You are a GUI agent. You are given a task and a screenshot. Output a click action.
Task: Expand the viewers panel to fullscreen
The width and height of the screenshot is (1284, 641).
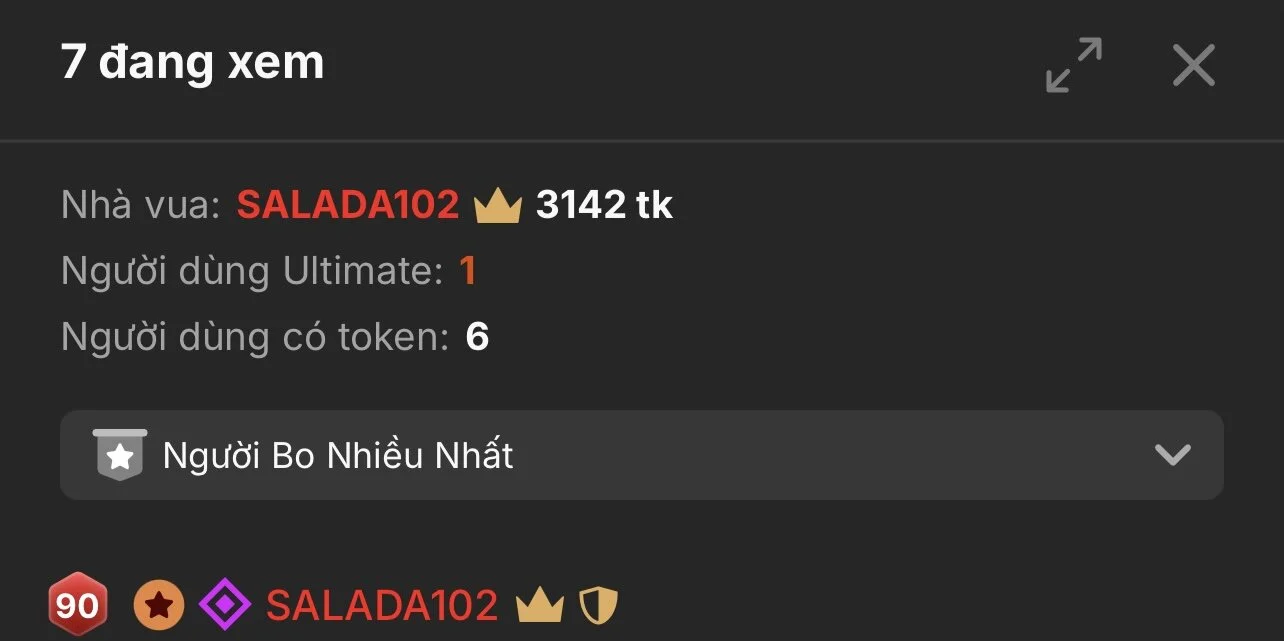[x=1074, y=65]
